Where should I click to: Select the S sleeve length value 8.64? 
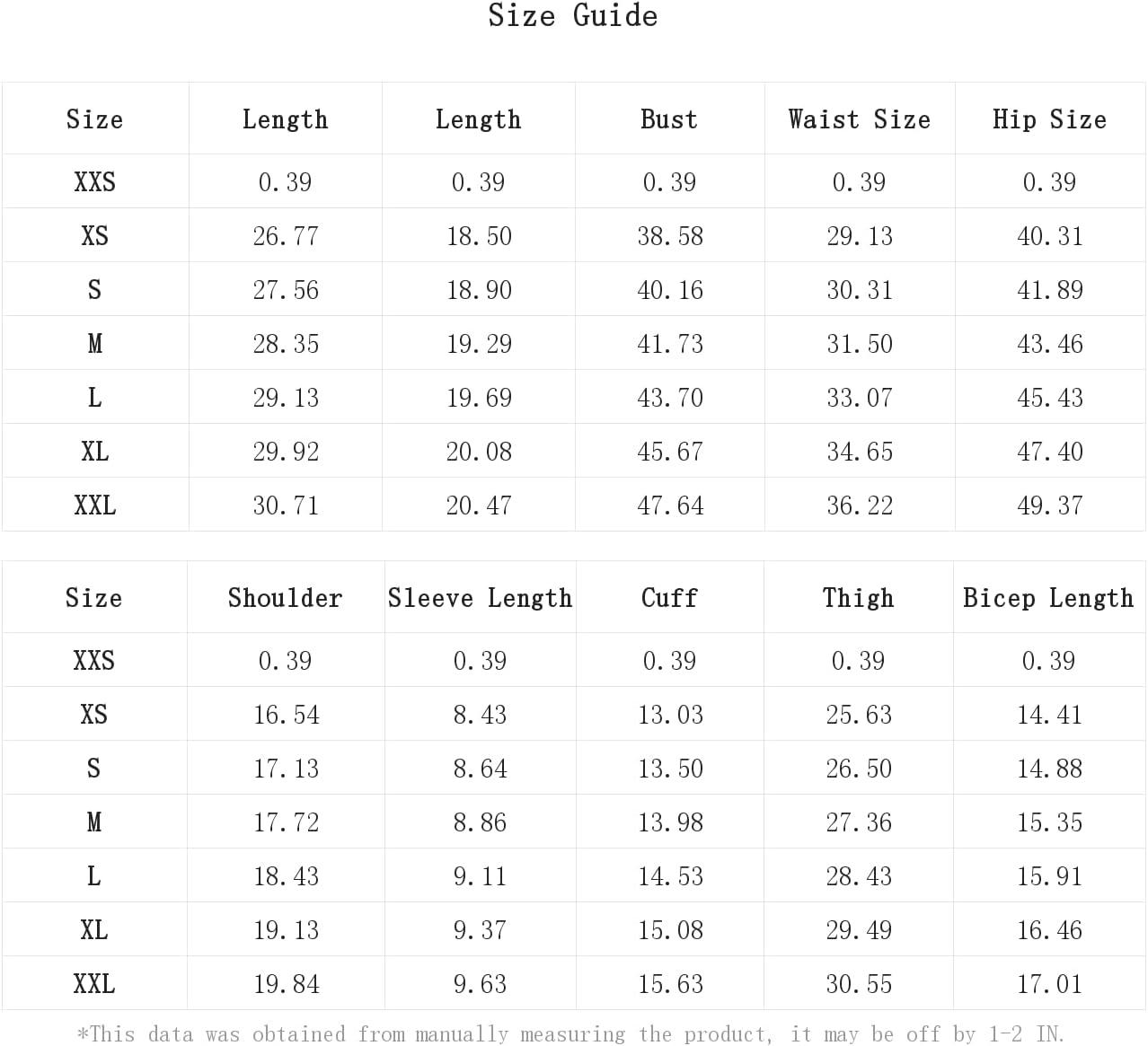[480, 769]
